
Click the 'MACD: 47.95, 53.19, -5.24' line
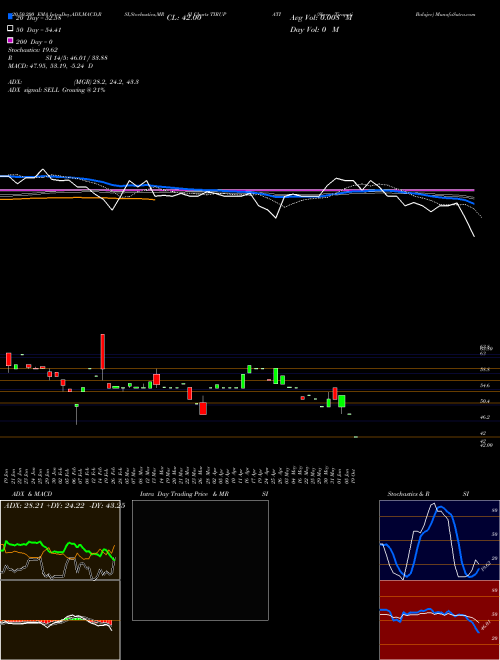click(51, 66)
